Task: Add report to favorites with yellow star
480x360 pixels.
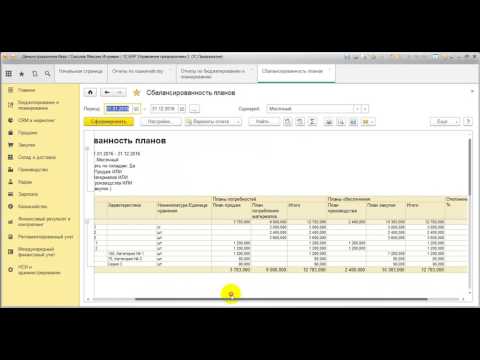Action: (136, 93)
